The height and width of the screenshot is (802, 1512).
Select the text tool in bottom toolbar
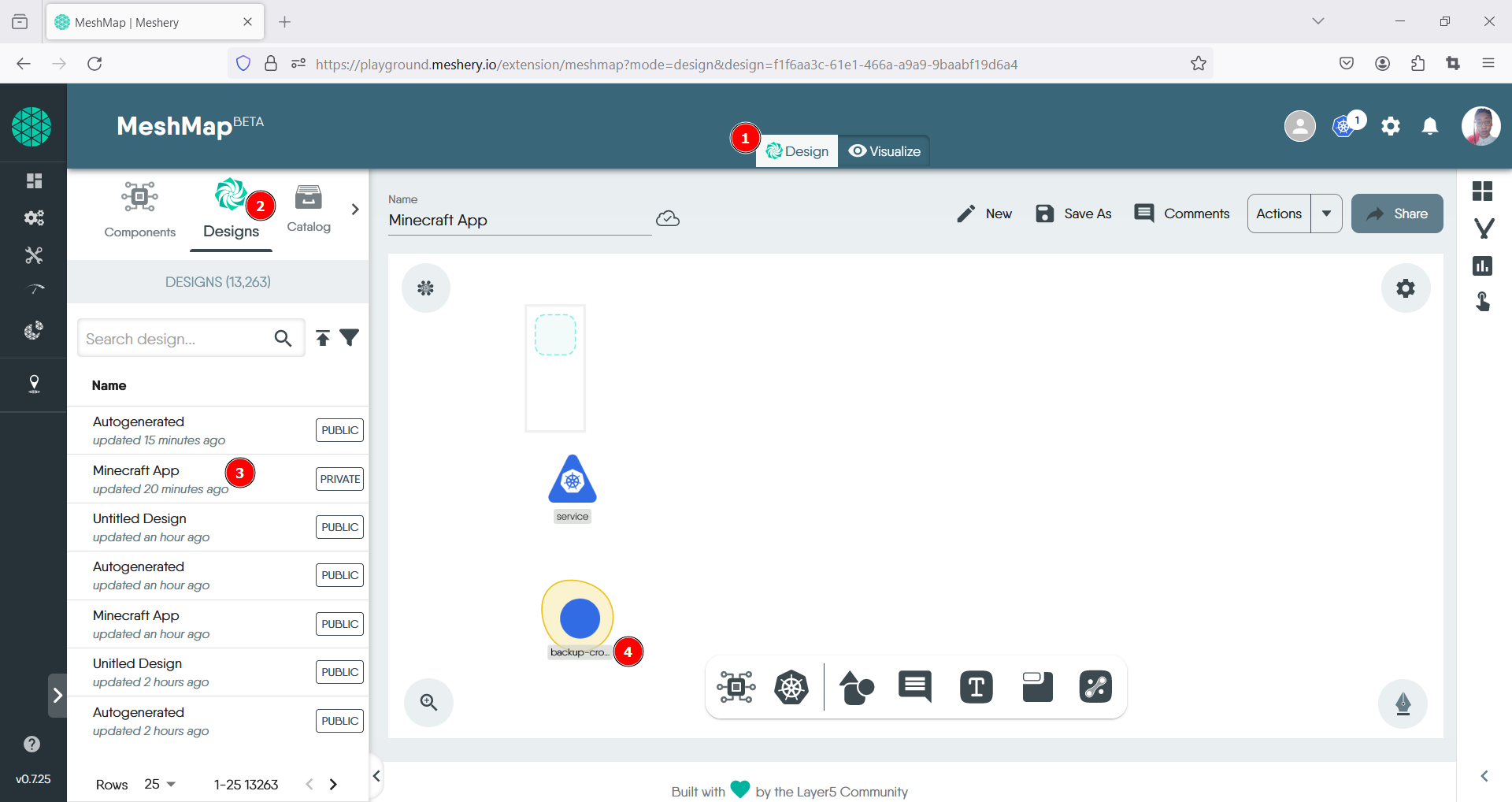976,687
